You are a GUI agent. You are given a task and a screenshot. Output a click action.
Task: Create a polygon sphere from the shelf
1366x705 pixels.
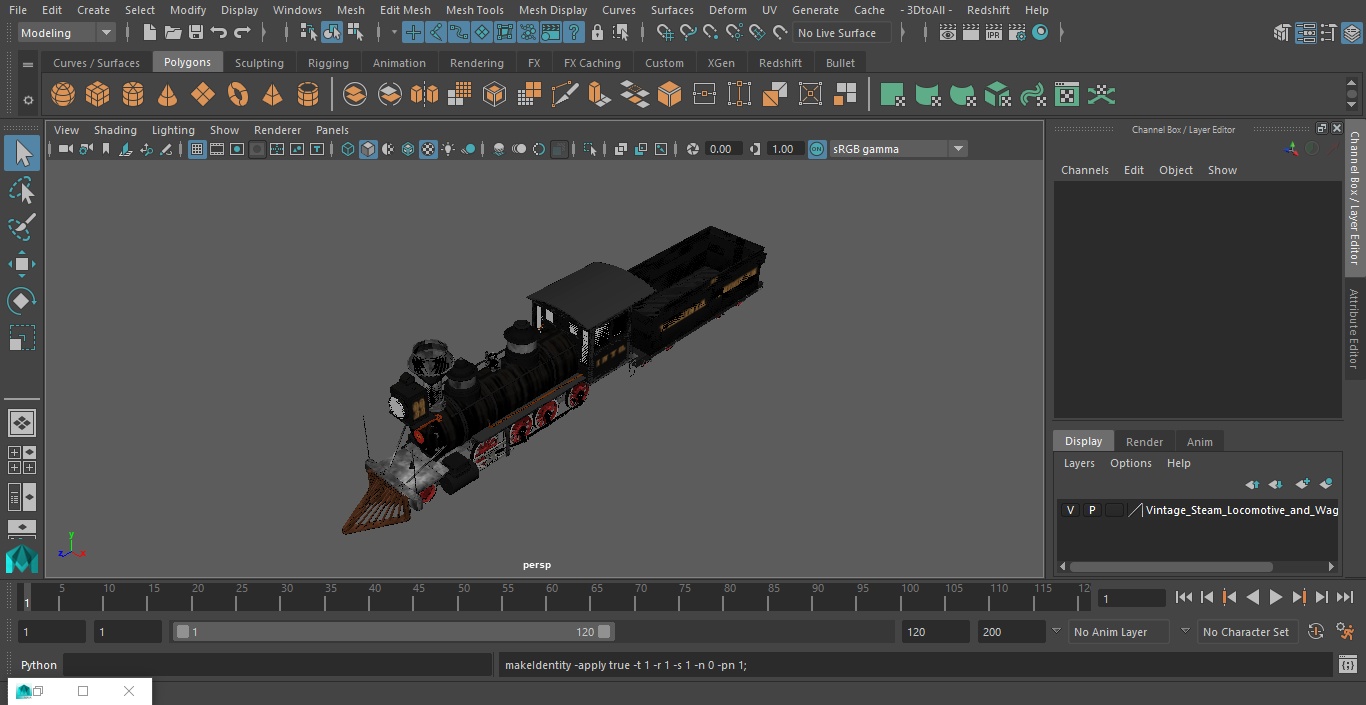(x=63, y=95)
